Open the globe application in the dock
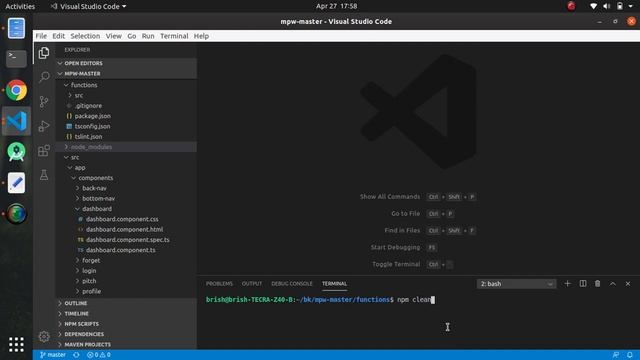This screenshot has width=640, height=360. coord(16,213)
